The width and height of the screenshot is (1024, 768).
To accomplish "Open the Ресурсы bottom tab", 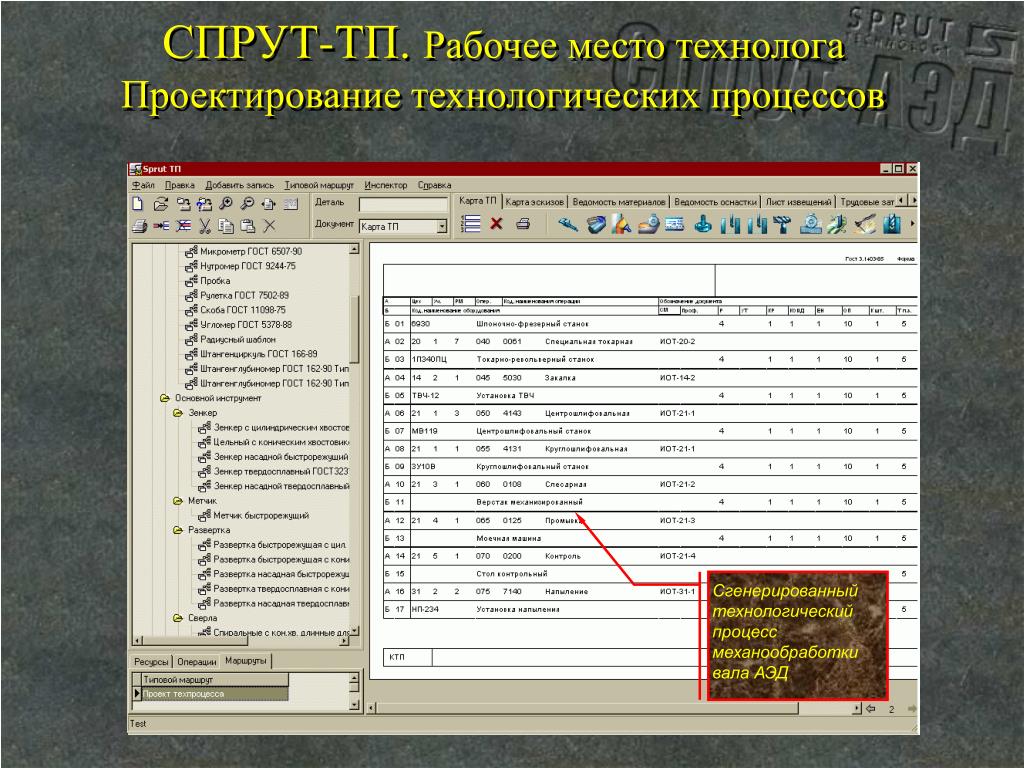I will tap(151, 662).
